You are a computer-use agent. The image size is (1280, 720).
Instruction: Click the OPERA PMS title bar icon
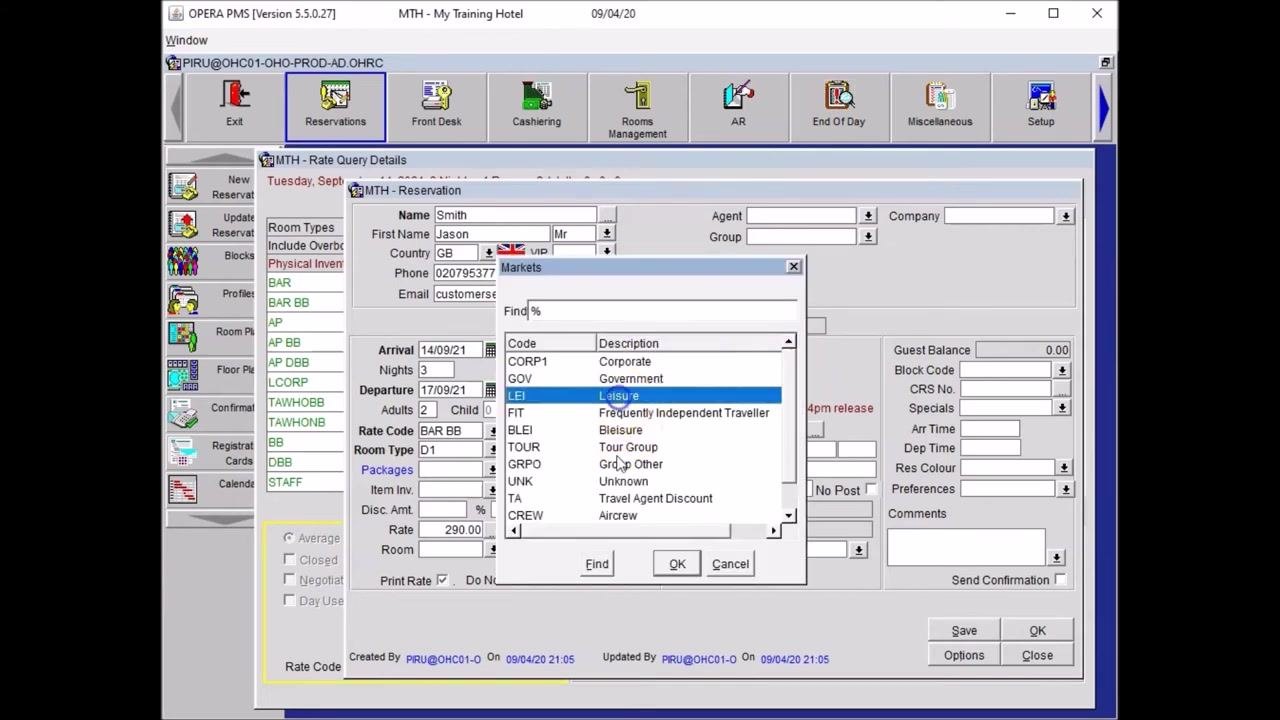tap(176, 13)
